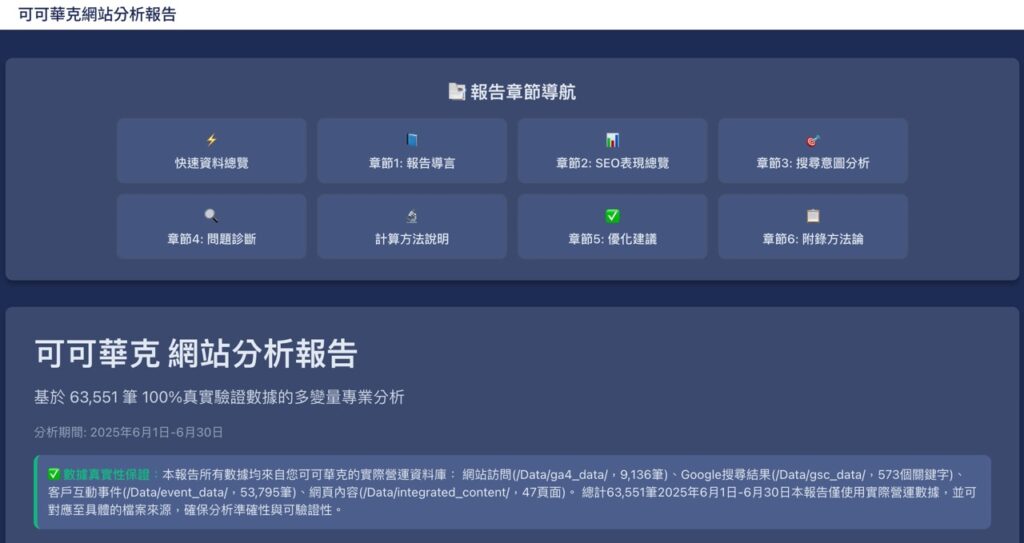Viewport: 1024px width, 543px height.
Task: Click the green check icon before 數據真實性保證
Action: [54, 474]
